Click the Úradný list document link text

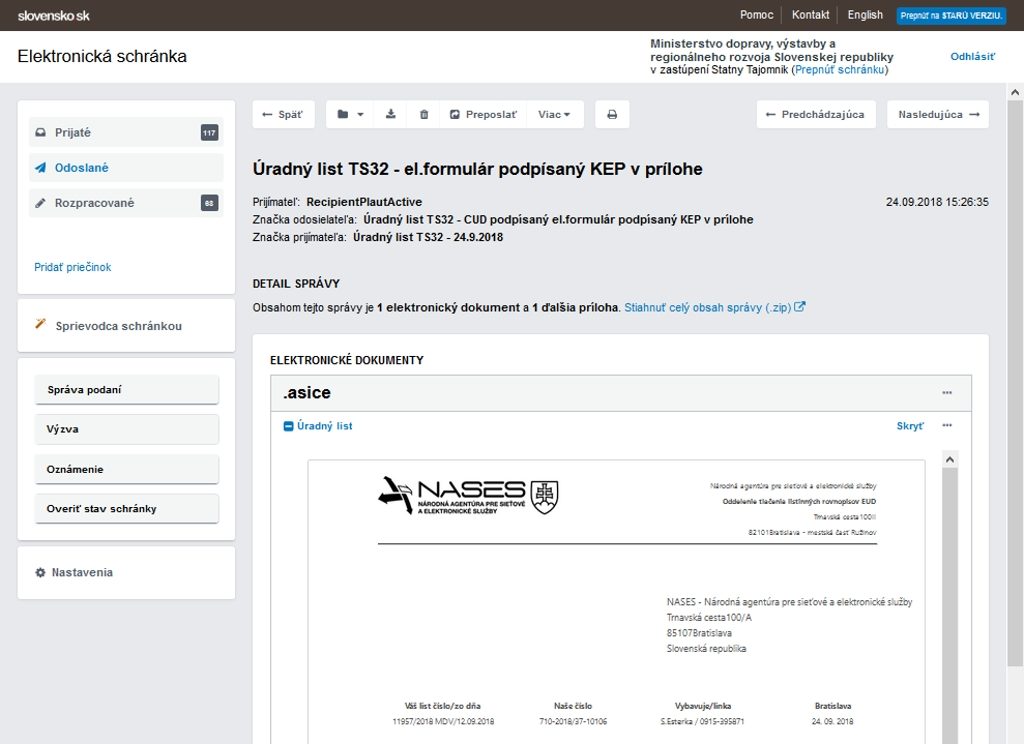tap(325, 426)
